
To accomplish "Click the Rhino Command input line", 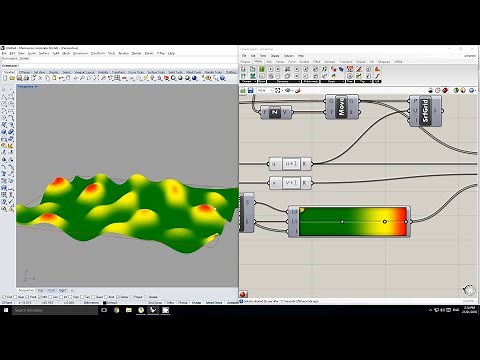I will point(119,66).
